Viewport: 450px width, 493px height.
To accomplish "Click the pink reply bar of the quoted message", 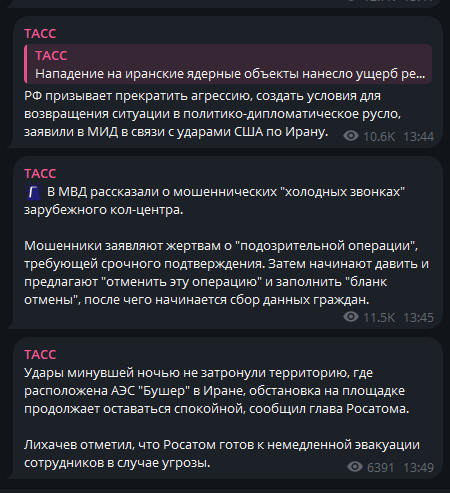I will [x=26, y=64].
